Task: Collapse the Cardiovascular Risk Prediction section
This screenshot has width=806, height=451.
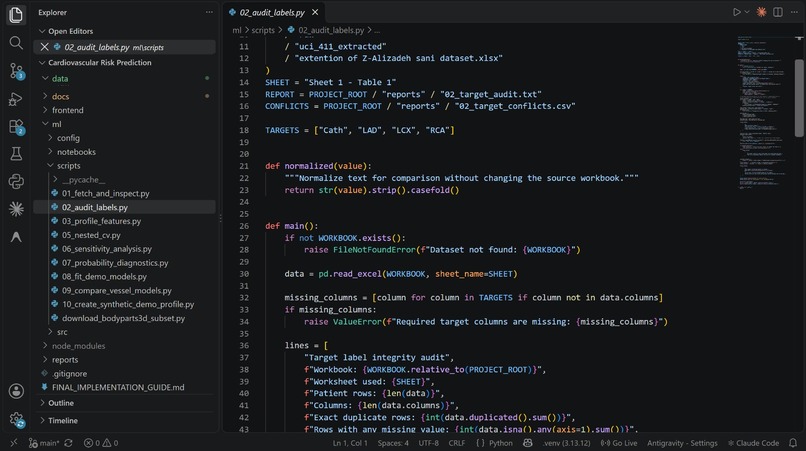Action: click(x=42, y=63)
